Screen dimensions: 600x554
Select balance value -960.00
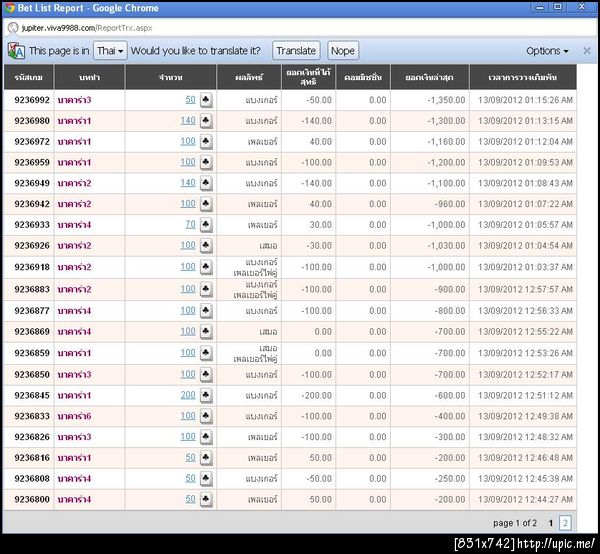pos(450,204)
